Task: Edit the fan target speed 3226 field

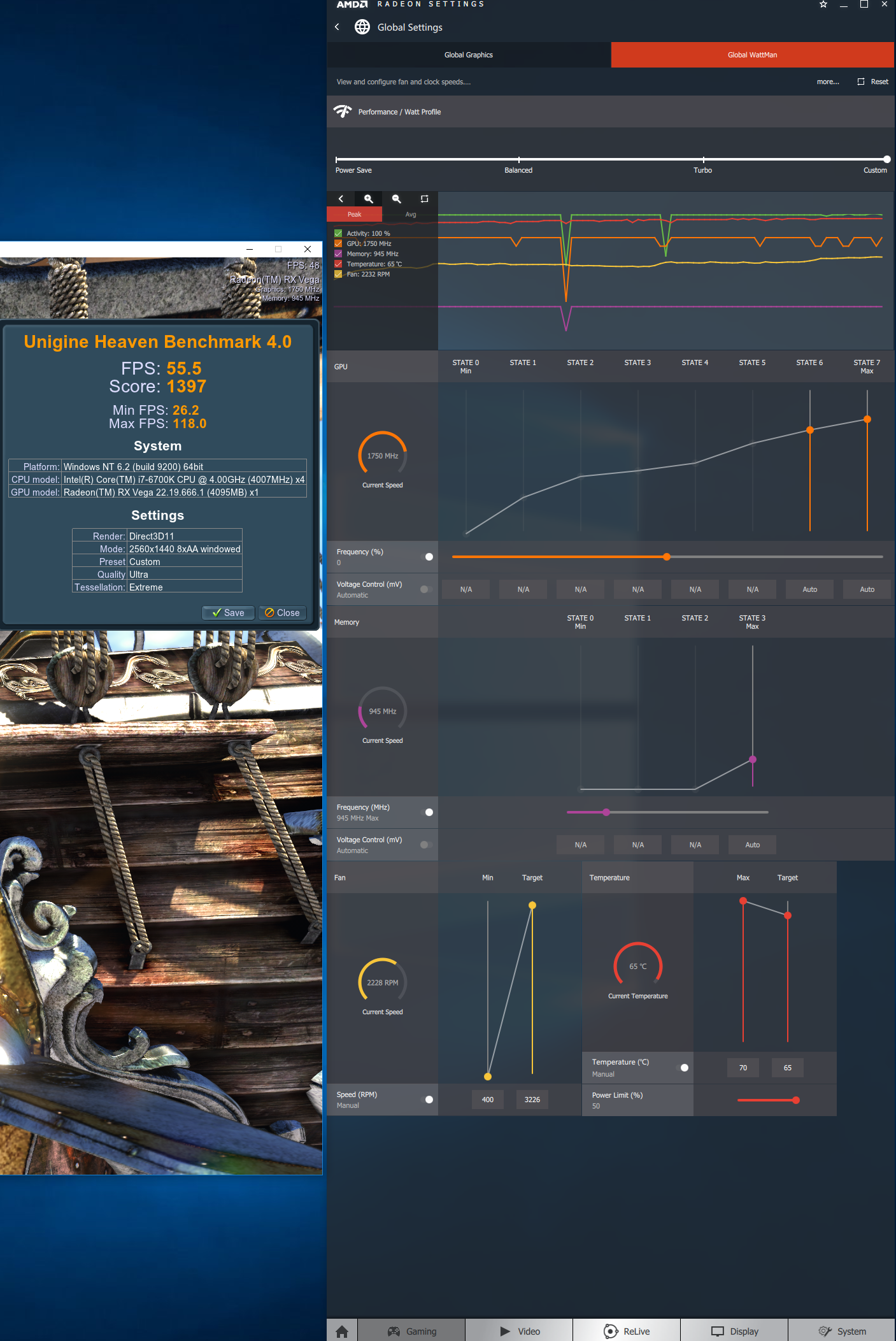Action: point(532,1100)
